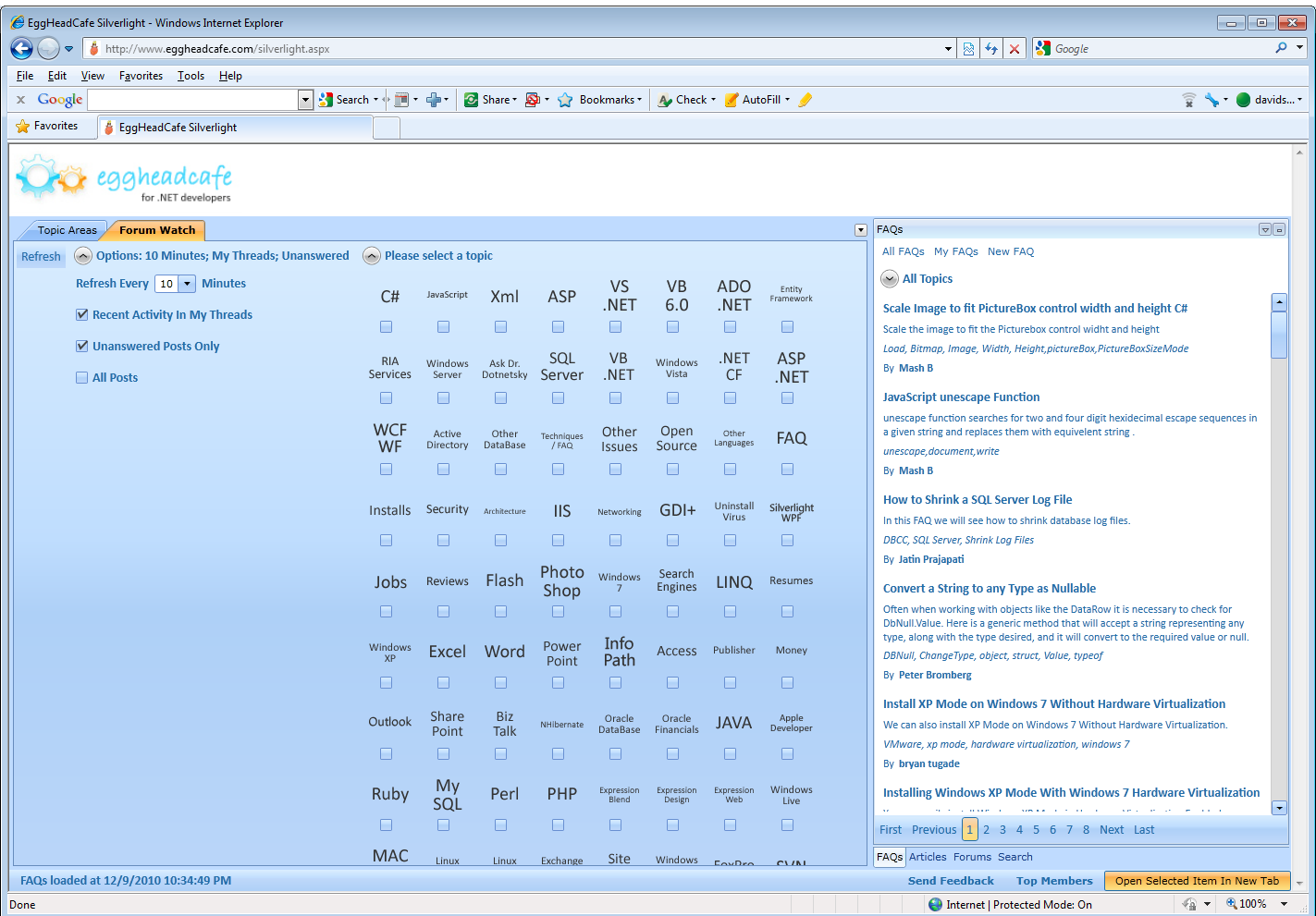Check the SQL Server topic checkbox
Viewport: 1316px width, 916px height.
[558, 398]
